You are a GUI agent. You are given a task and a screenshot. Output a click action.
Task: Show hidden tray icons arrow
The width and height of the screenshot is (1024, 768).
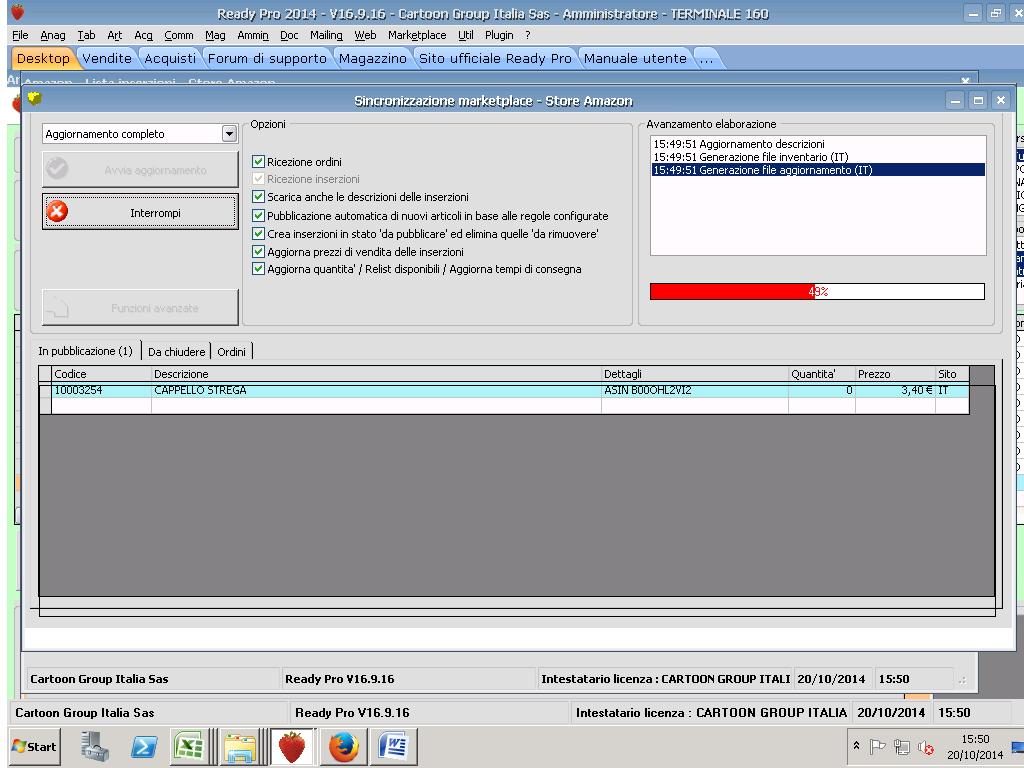click(x=856, y=746)
